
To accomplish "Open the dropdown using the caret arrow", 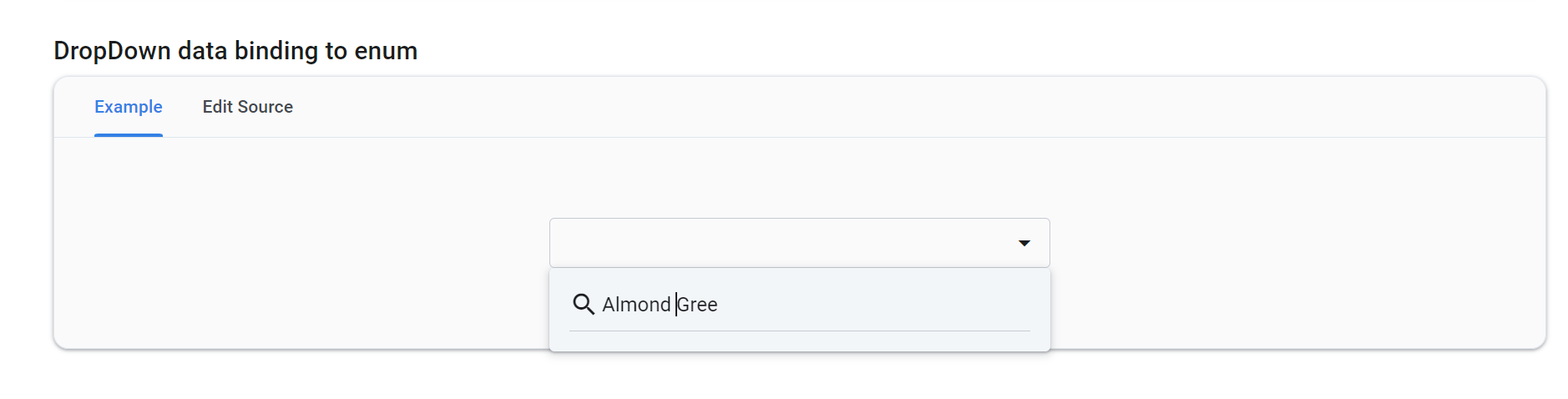I will pos(1024,243).
